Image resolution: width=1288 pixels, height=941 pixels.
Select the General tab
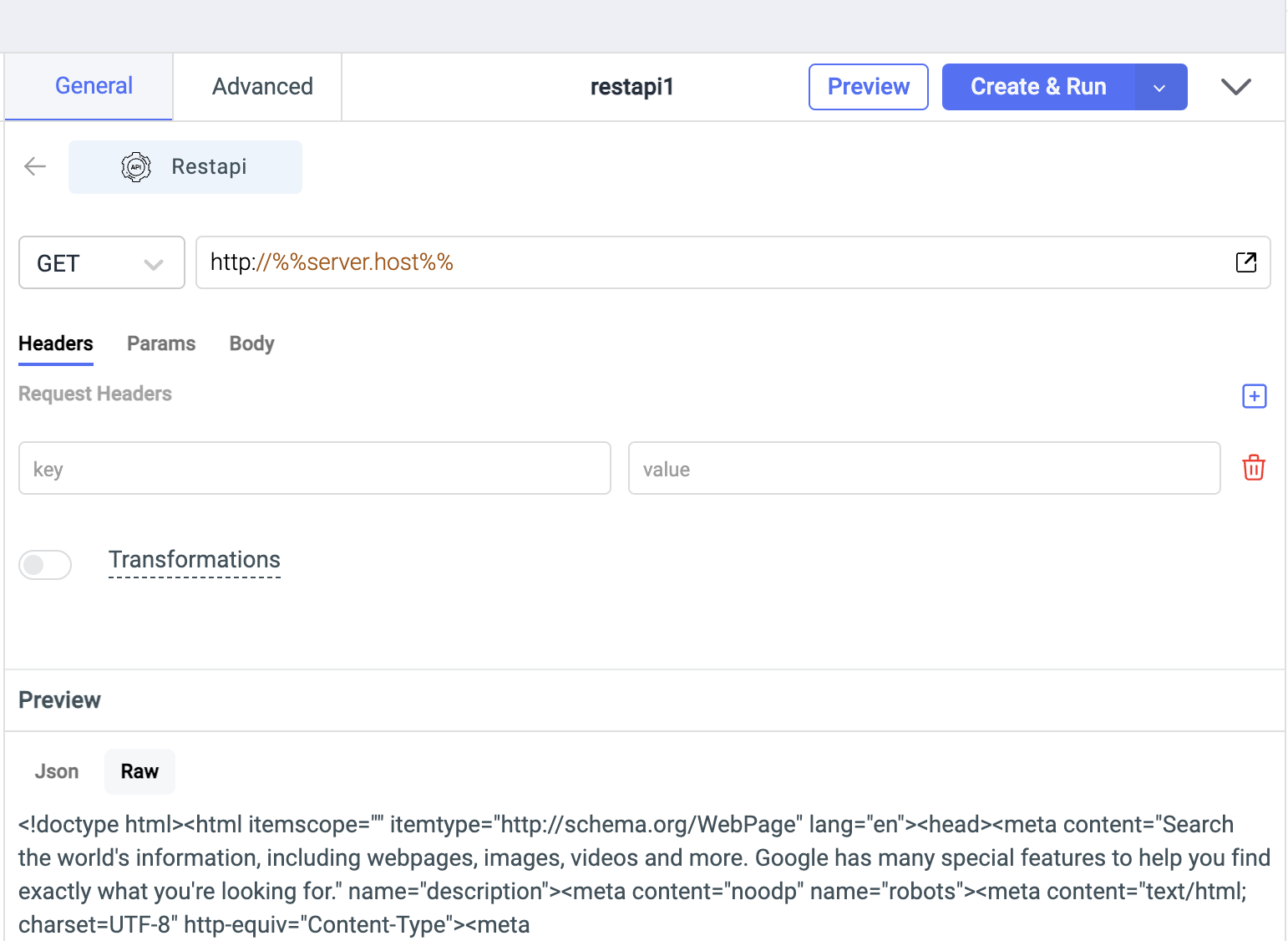coord(94,86)
